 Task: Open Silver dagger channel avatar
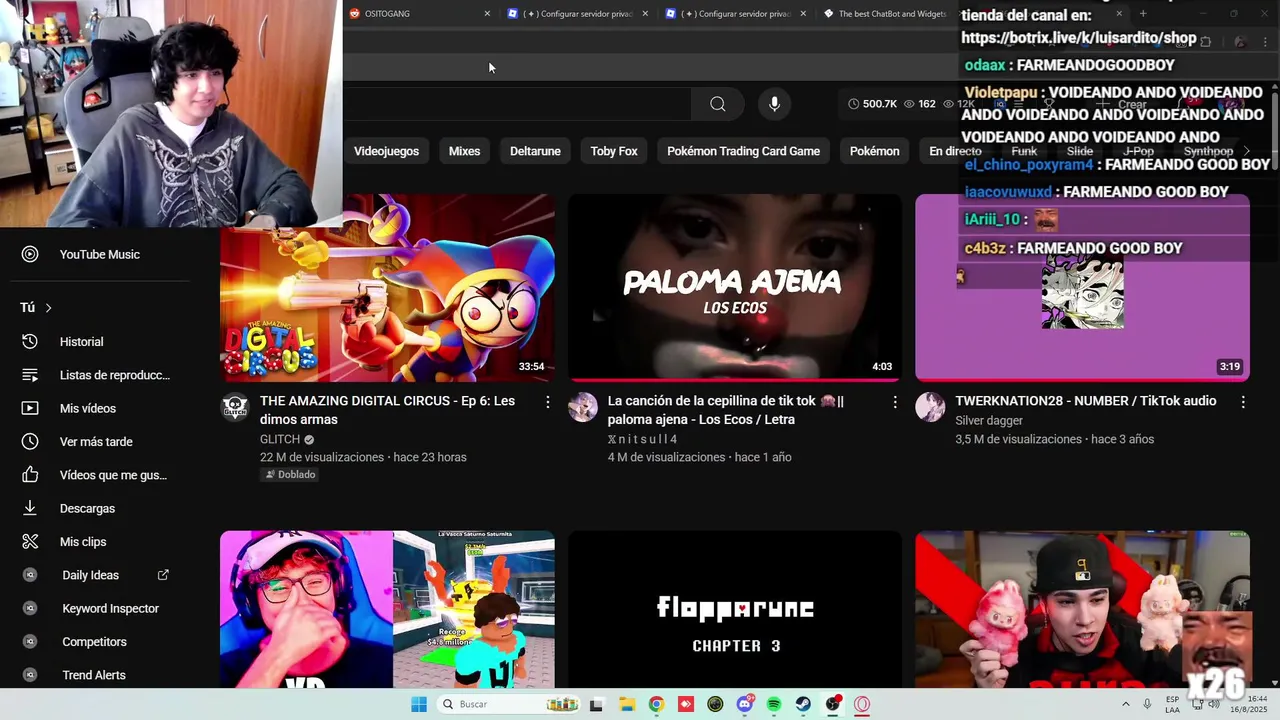(x=930, y=407)
